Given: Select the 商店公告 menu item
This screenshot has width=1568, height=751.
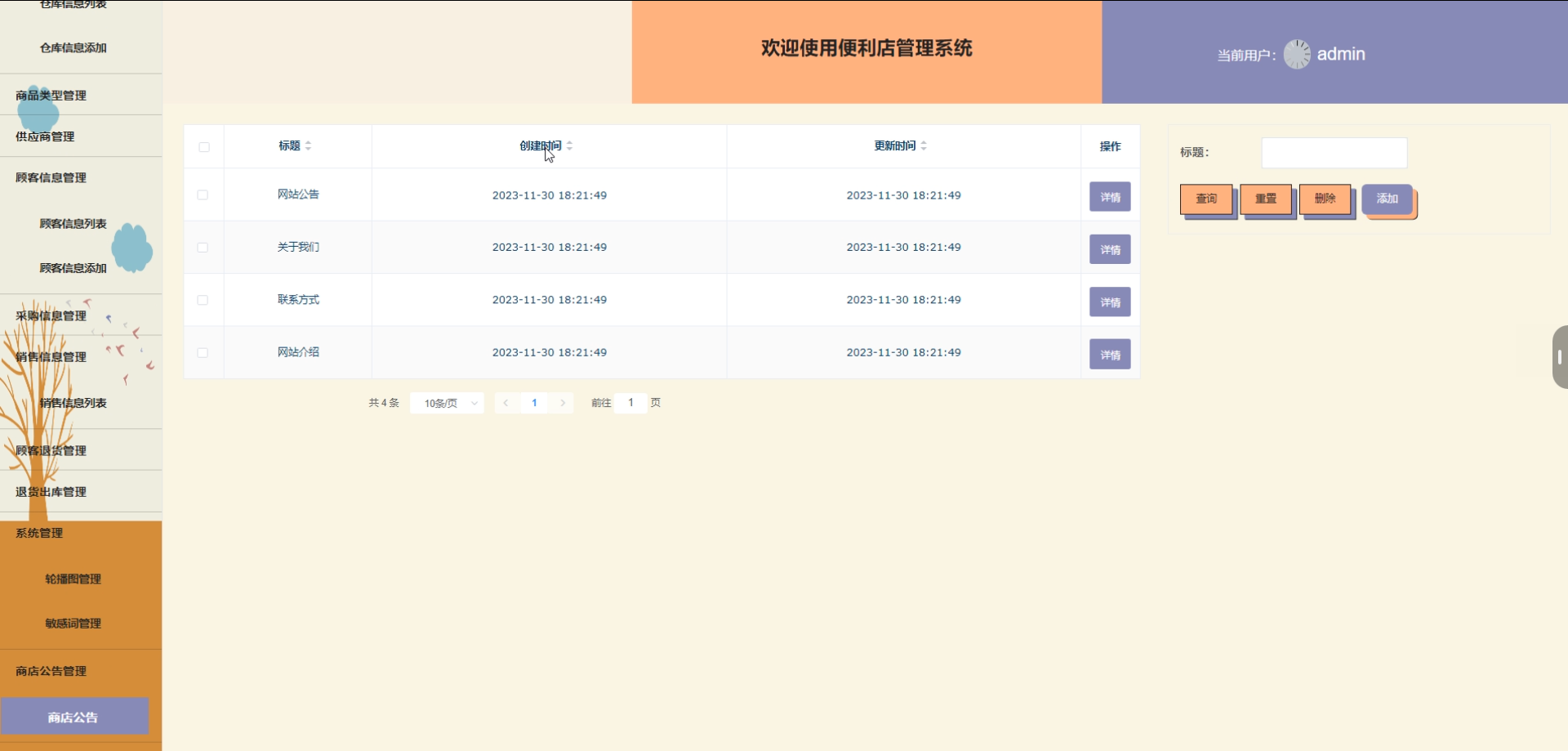Looking at the screenshot, I should pyautogui.click(x=74, y=717).
